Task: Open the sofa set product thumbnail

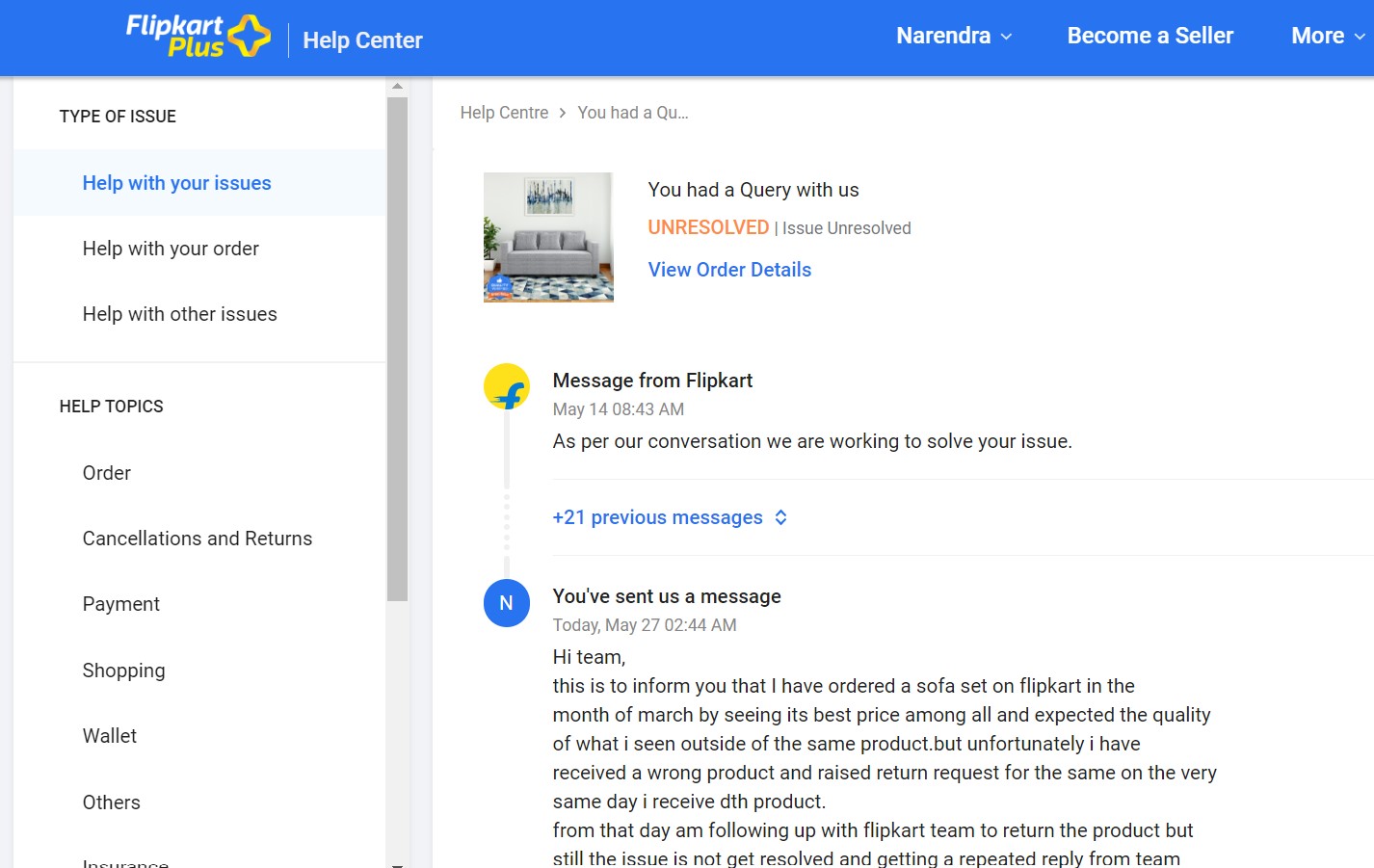Action: tap(548, 237)
